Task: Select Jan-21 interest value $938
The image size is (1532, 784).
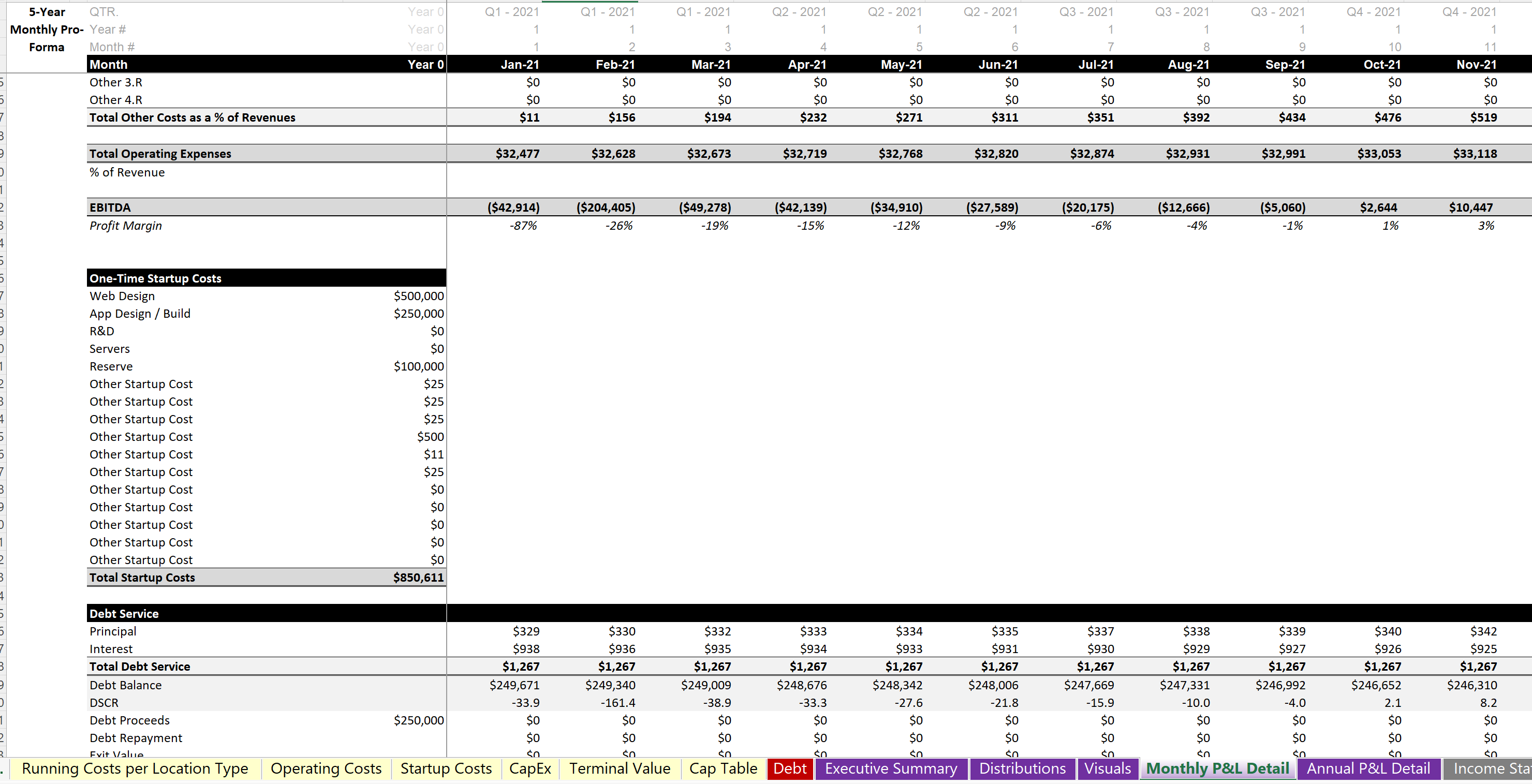Action: [x=526, y=649]
